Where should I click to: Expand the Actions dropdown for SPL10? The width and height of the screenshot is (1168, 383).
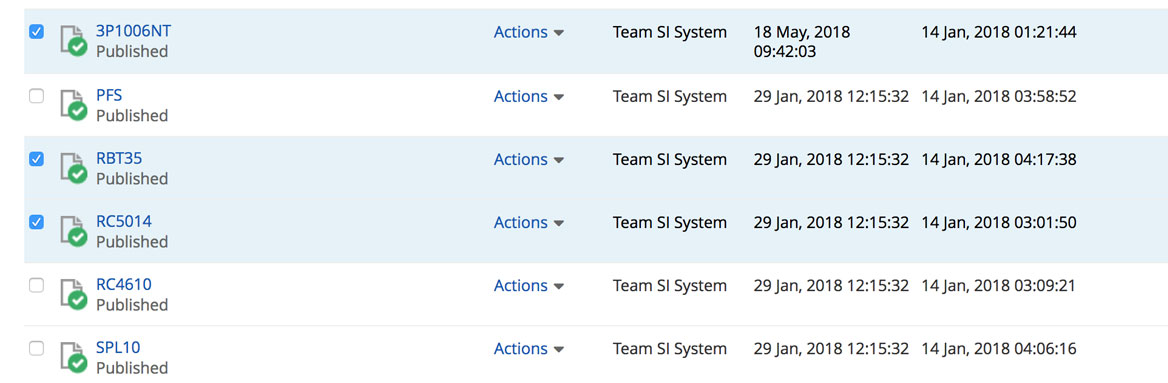pos(529,349)
